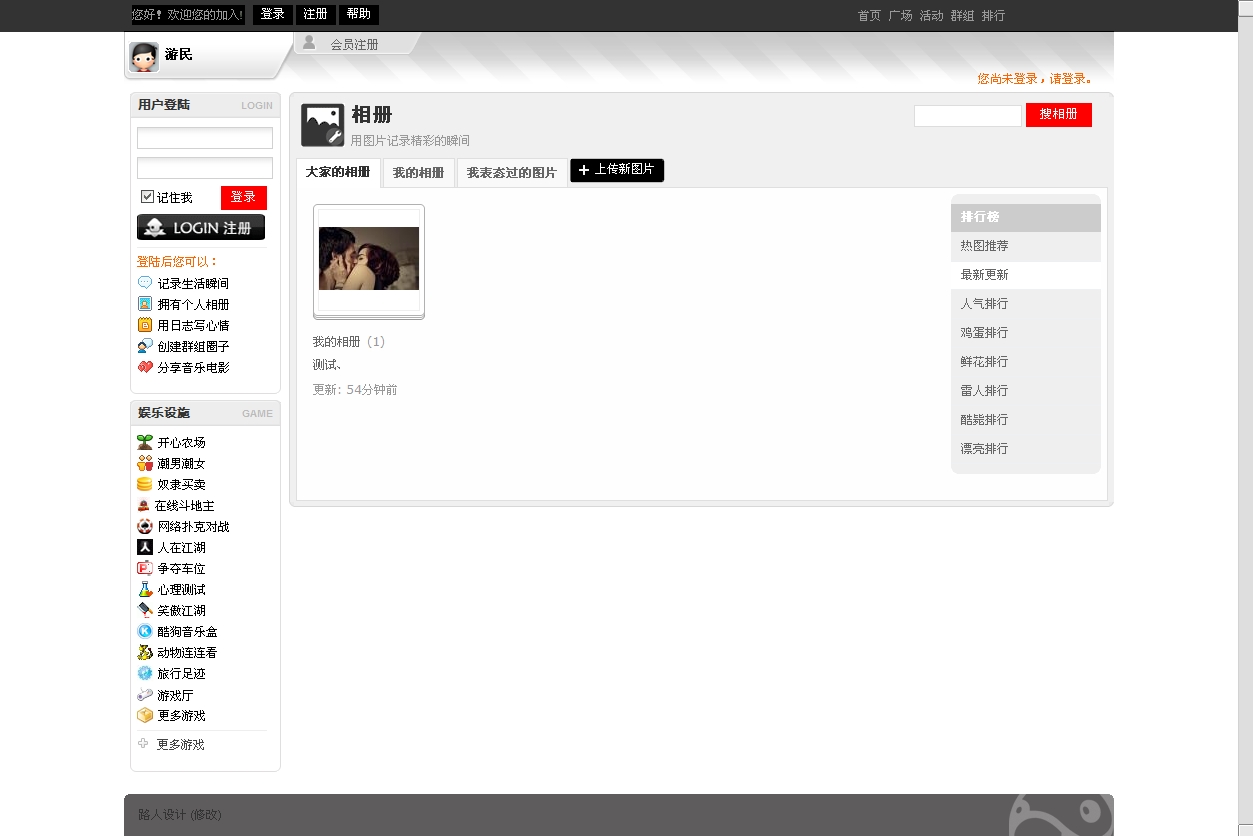The width and height of the screenshot is (1253, 836).
Task: Open the 我的相册（1）album title link
Action: pos(349,342)
